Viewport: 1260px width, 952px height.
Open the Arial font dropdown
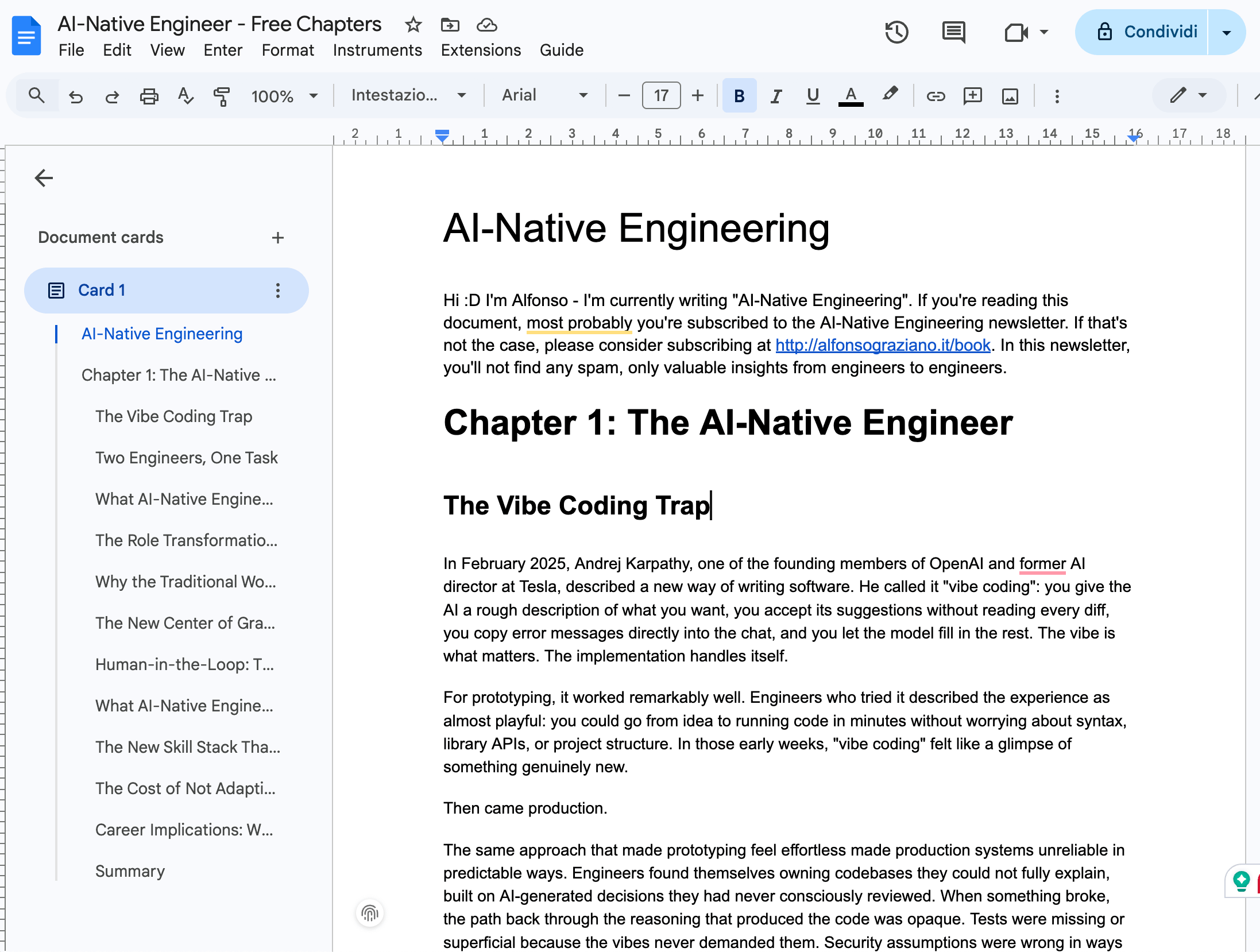544,95
